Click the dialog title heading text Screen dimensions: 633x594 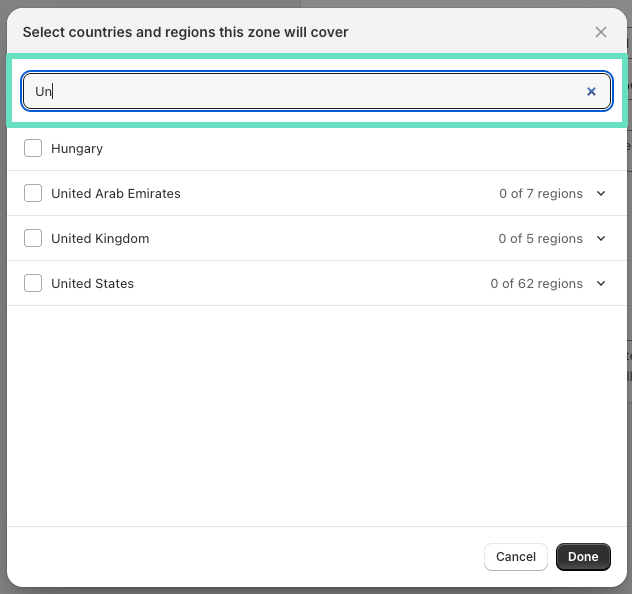click(185, 32)
